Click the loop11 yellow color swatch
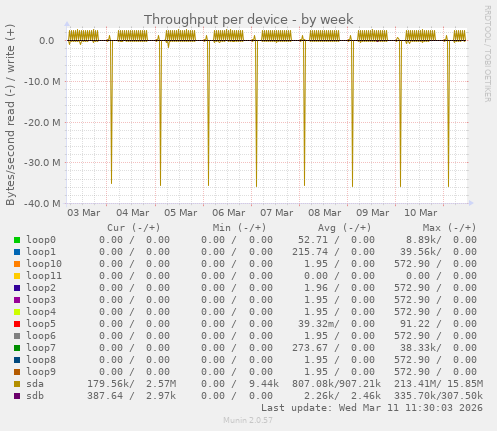 pos(17,276)
